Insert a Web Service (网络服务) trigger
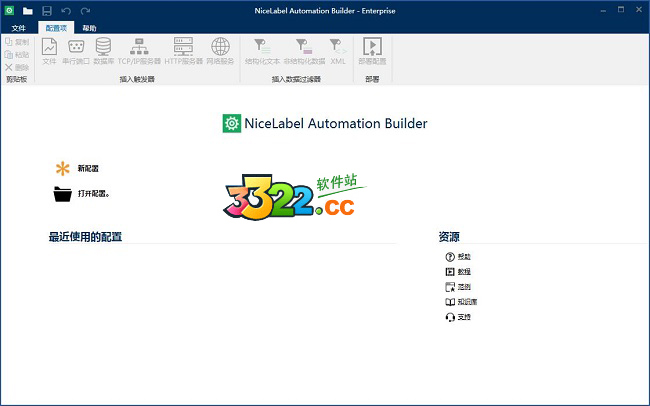Screen dimensions: 650x406 220,50
